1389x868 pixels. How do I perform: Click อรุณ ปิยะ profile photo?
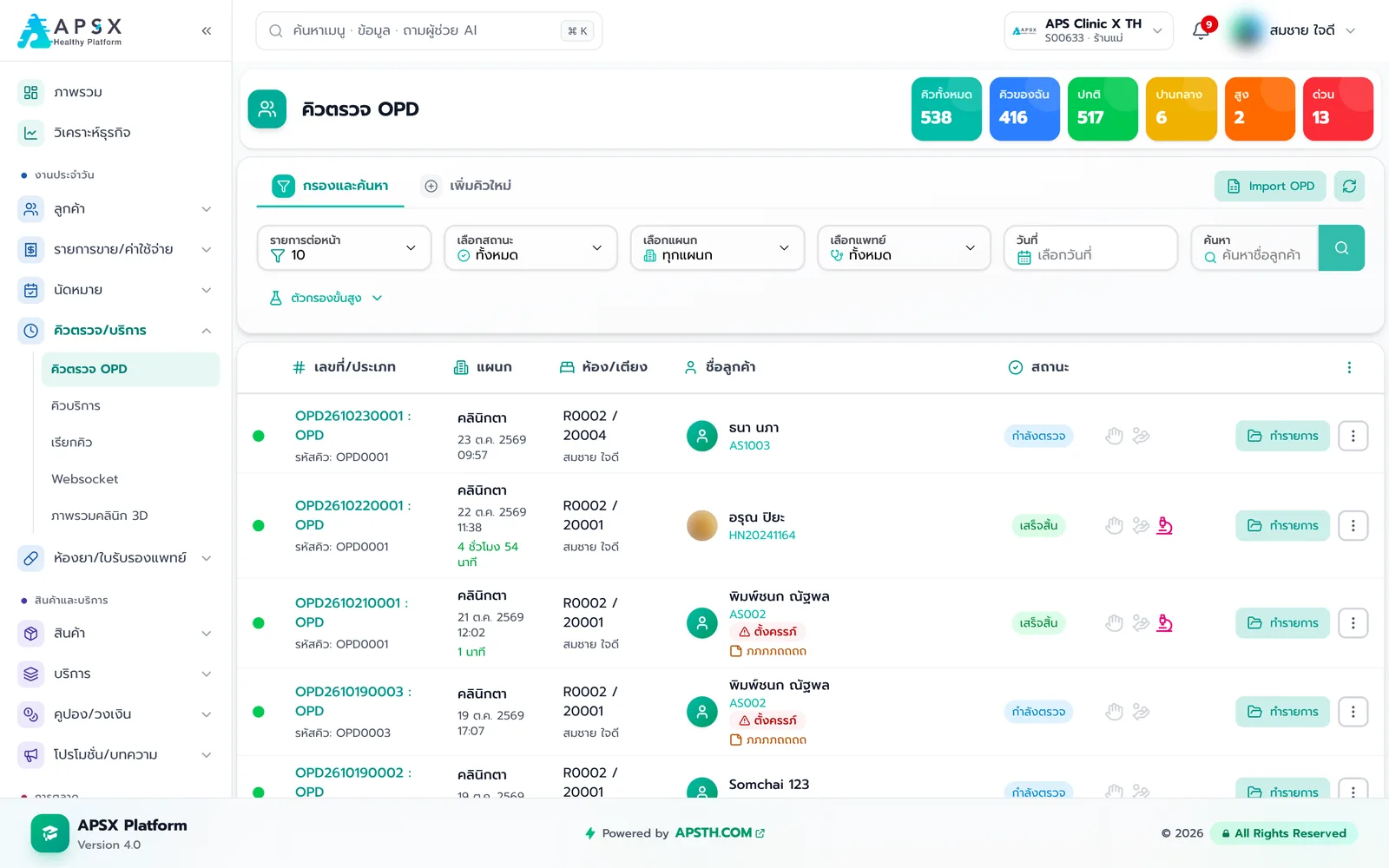click(701, 525)
